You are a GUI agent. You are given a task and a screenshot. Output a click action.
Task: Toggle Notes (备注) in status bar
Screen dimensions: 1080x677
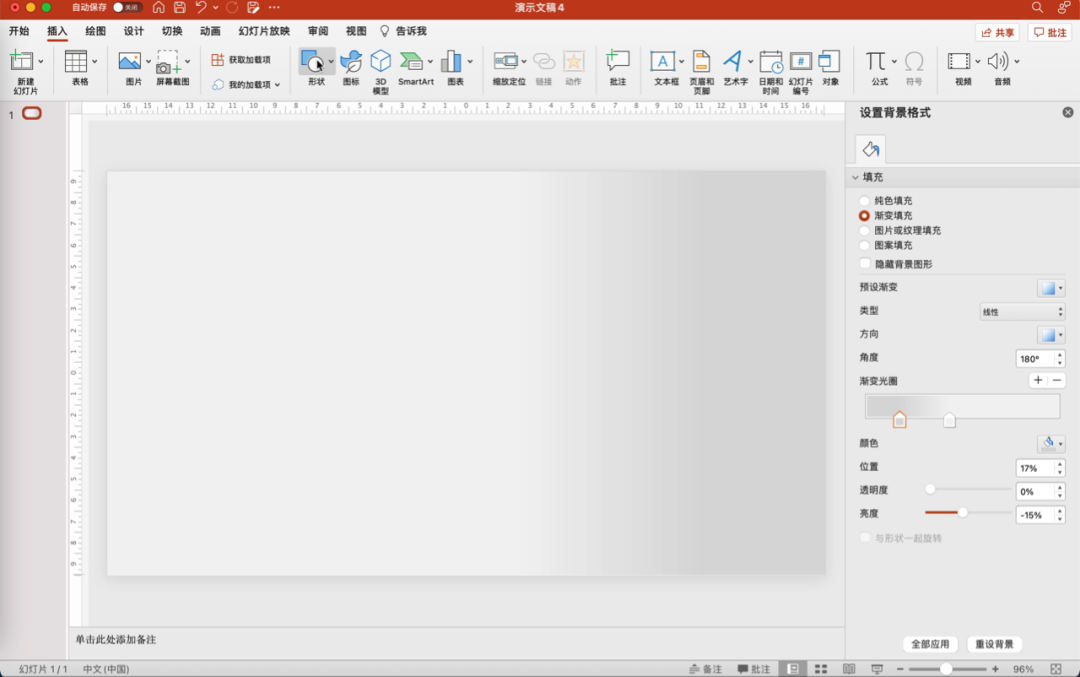[705, 669]
